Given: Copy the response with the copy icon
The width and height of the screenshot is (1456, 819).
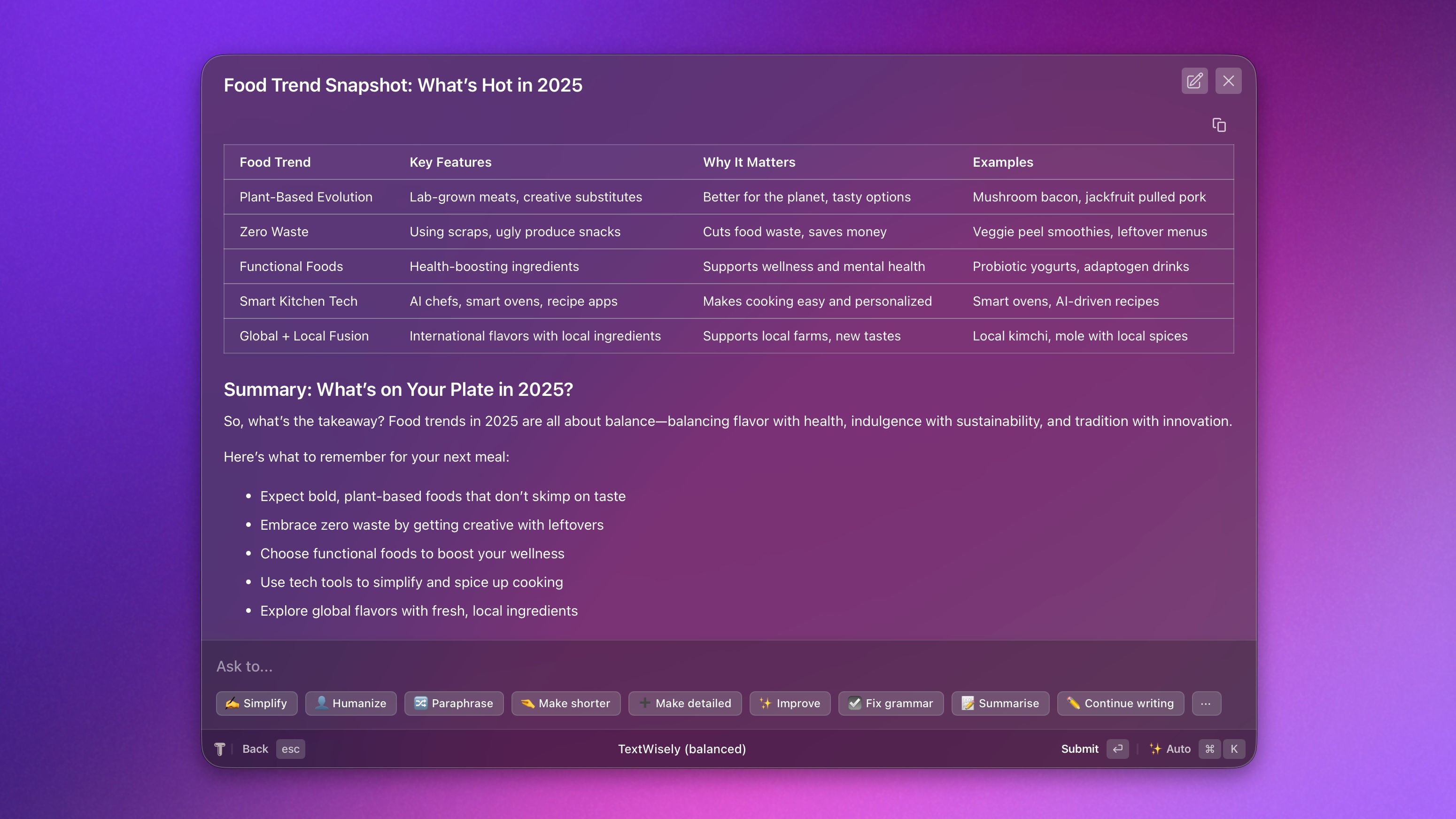Looking at the screenshot, I should click(1219, 125).
